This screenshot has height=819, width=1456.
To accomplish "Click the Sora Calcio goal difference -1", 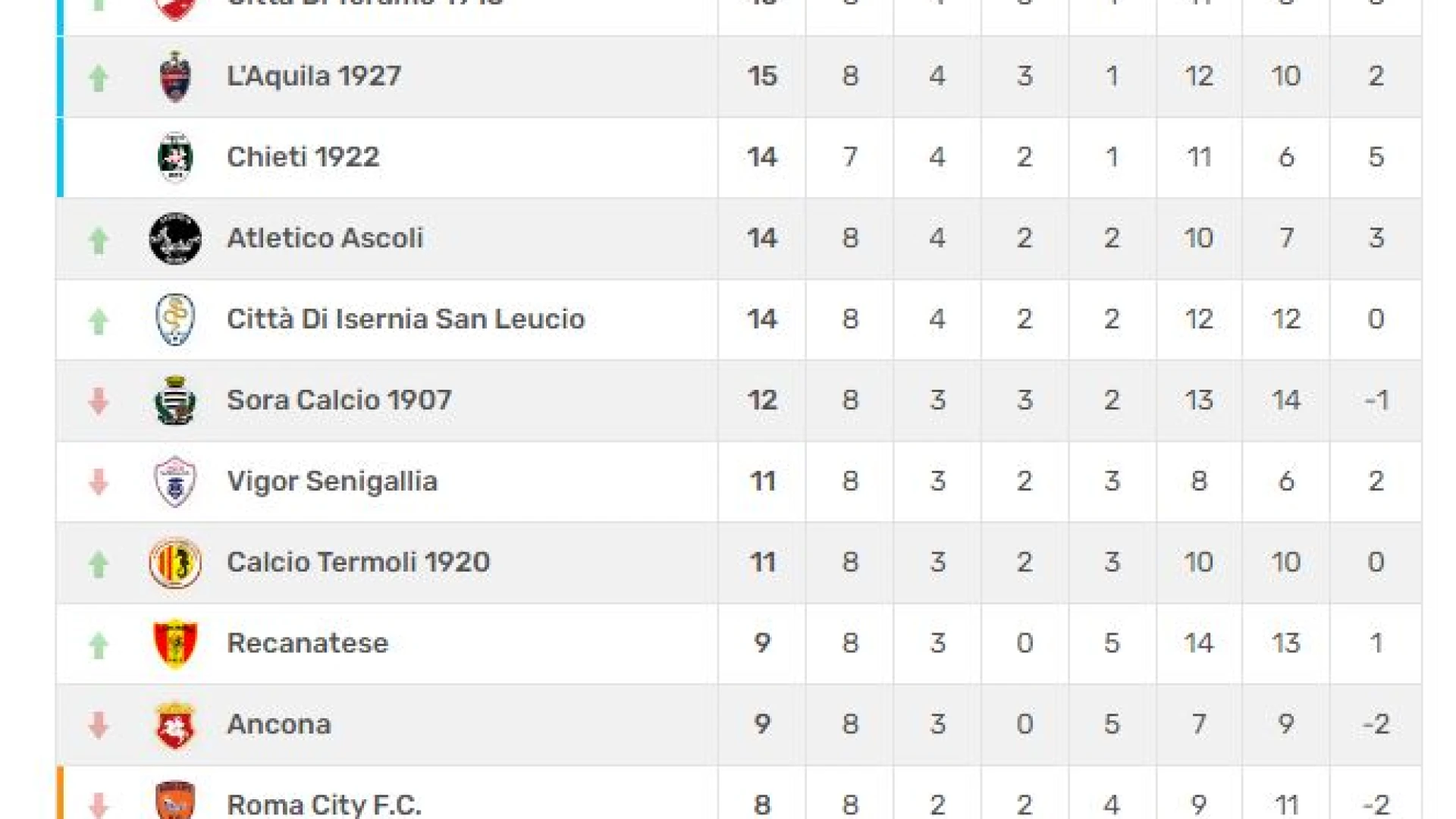I will click(1376, 400).
